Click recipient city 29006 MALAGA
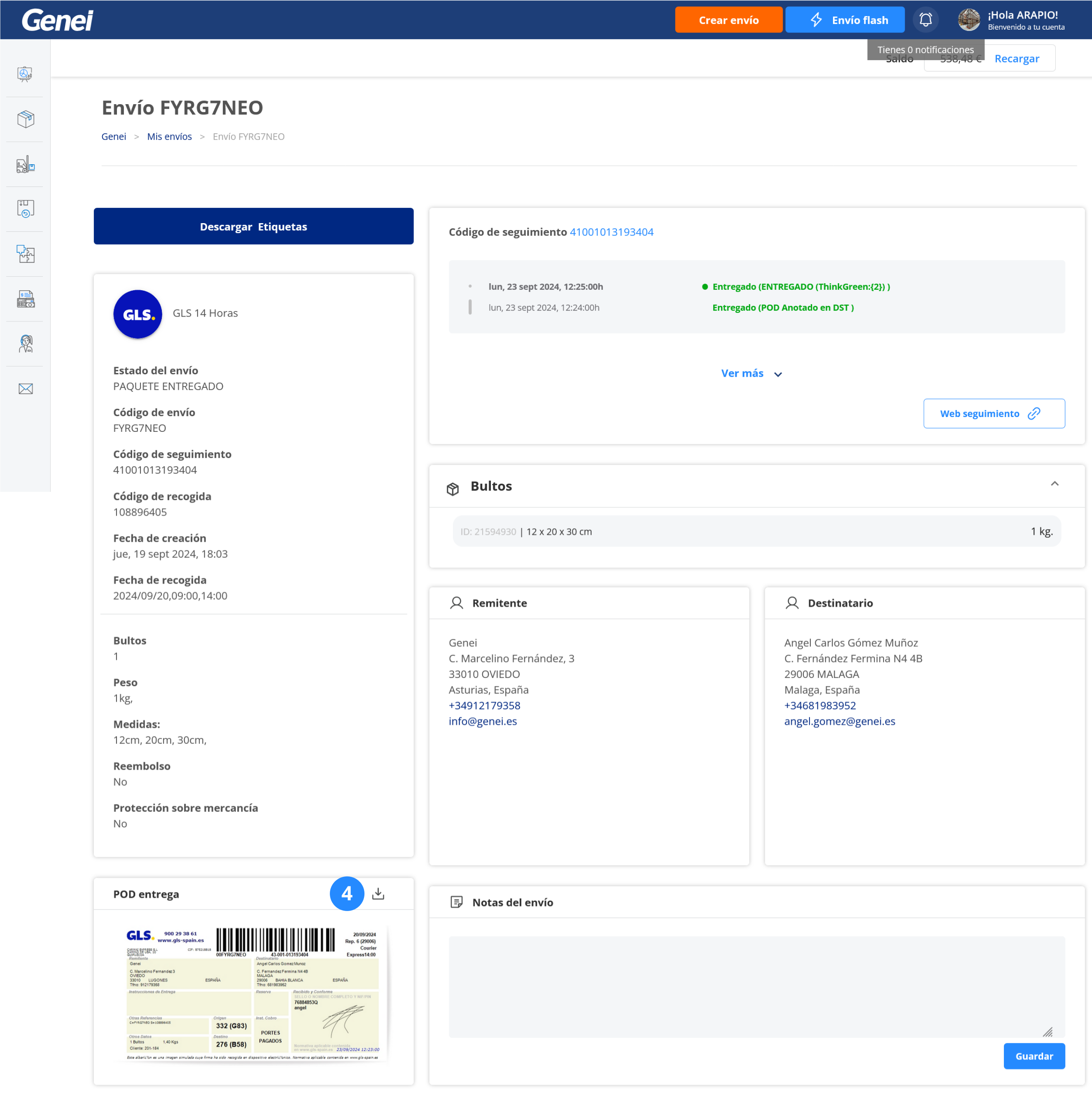This screenshot has height=1093, width=1092. pyautogui.click(x=821, y=674)
